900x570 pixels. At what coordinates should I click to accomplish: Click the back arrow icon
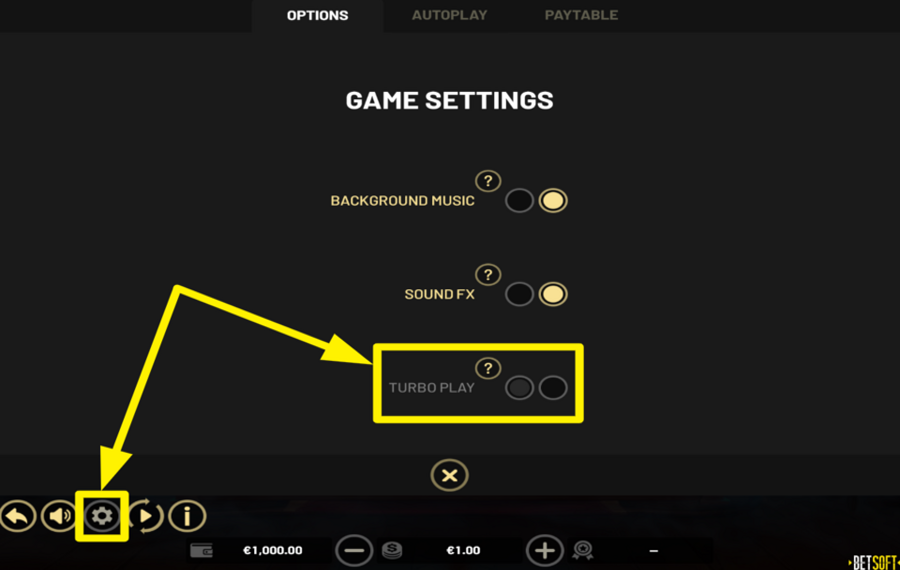click(17, 516)
